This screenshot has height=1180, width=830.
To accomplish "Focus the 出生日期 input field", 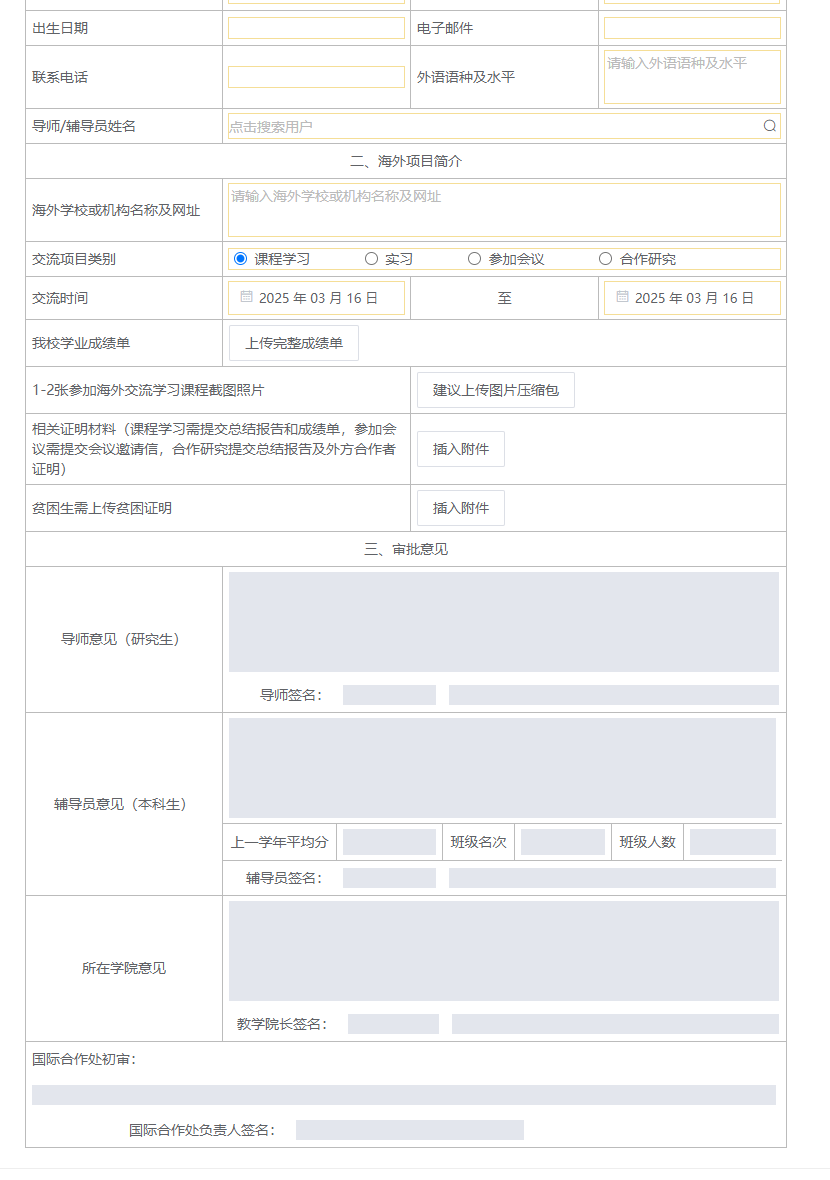I will point(316,28).
